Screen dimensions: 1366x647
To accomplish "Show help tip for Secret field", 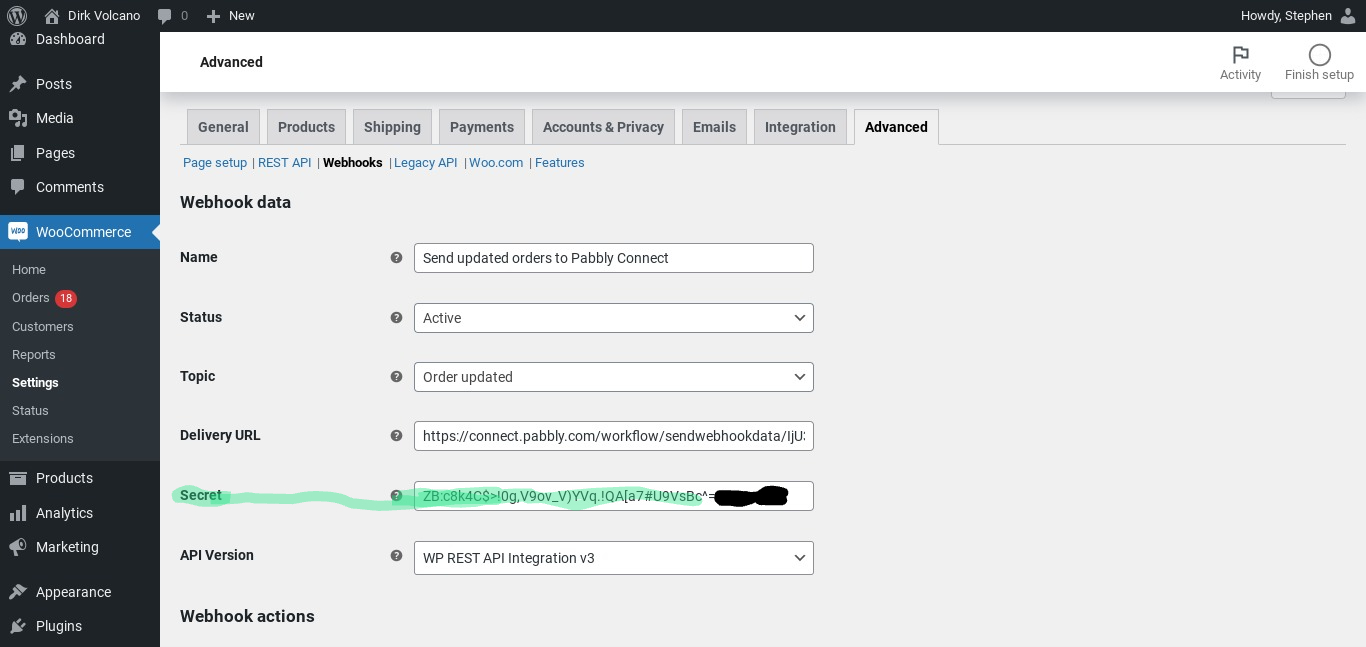I will click(x=396, y=496).
